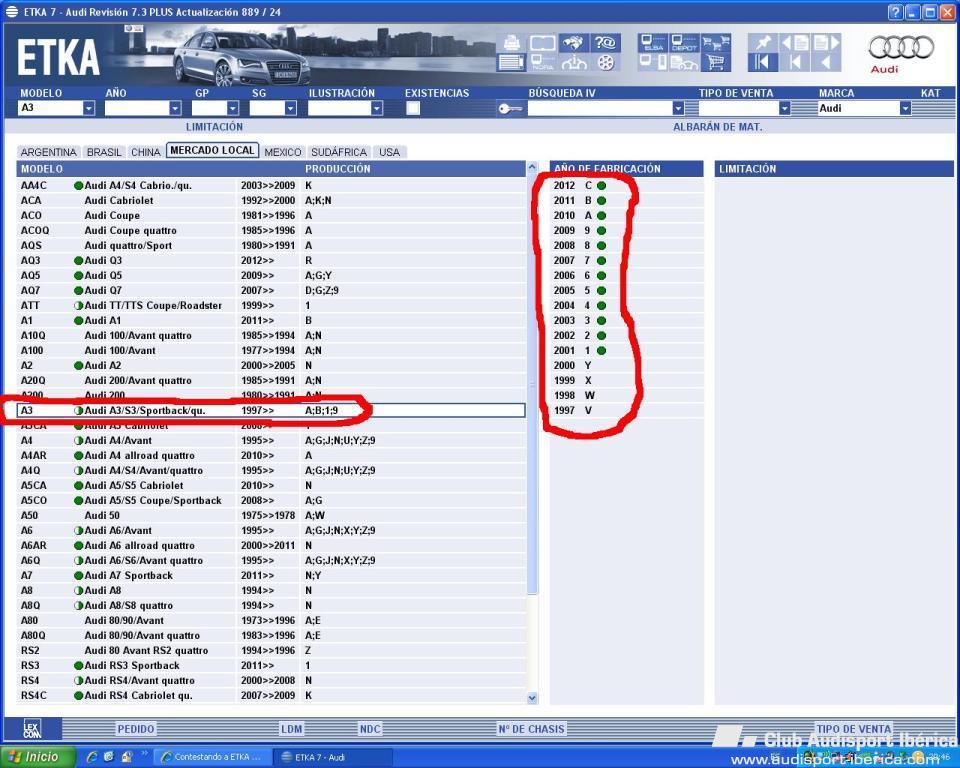Click the document-and-car icon
The width and height of the screenshot is (960, 768).
coord(684,62)
